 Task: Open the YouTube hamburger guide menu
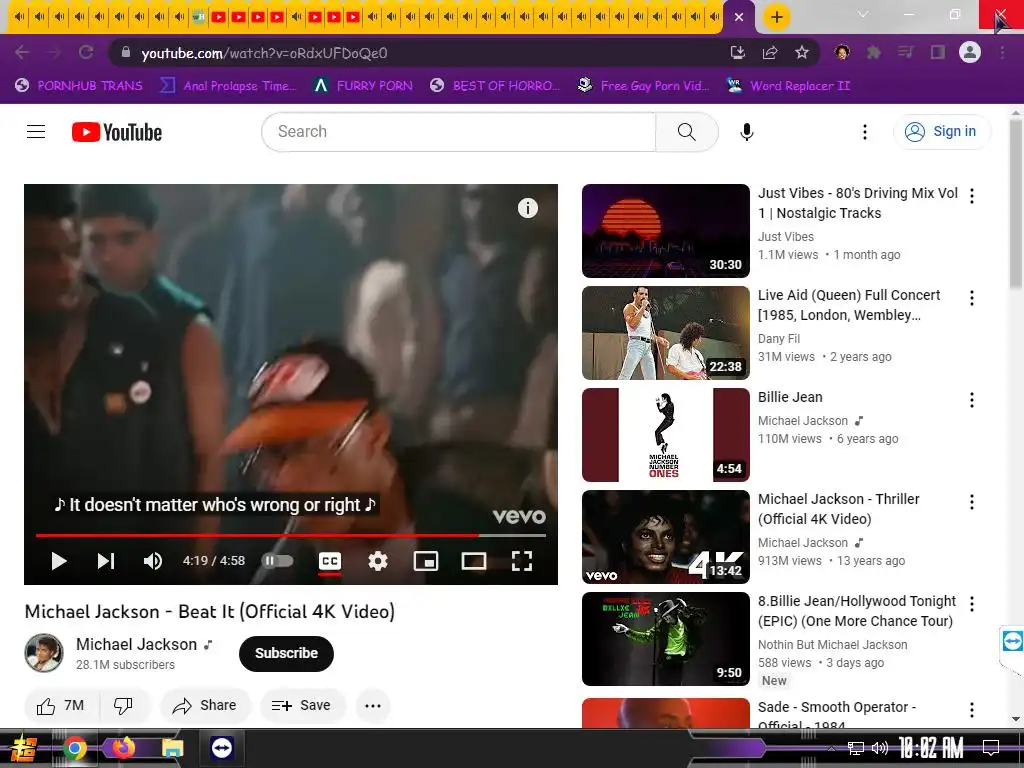point(36,132)
